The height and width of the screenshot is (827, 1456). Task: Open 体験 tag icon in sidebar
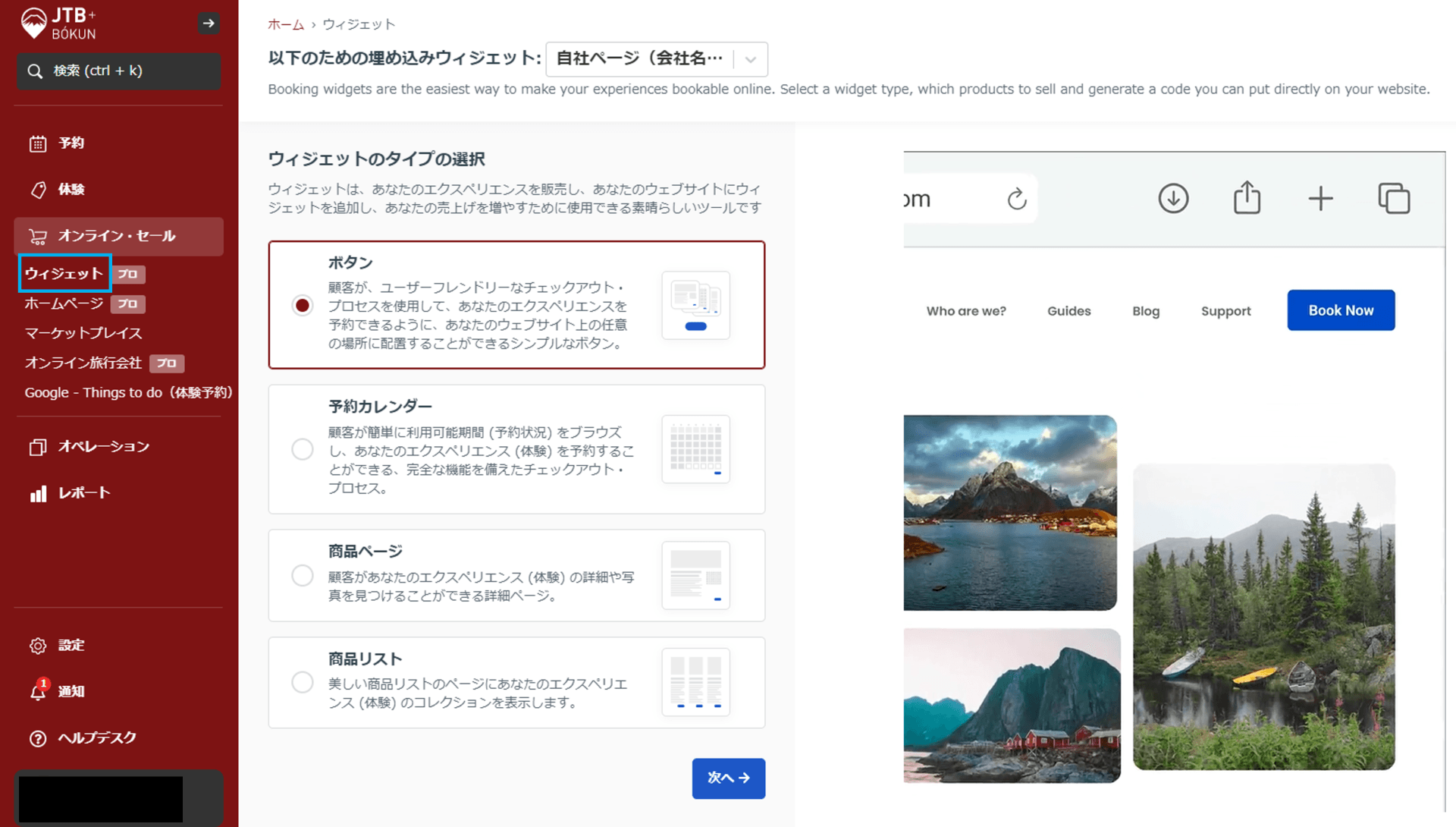coord(38,190)
